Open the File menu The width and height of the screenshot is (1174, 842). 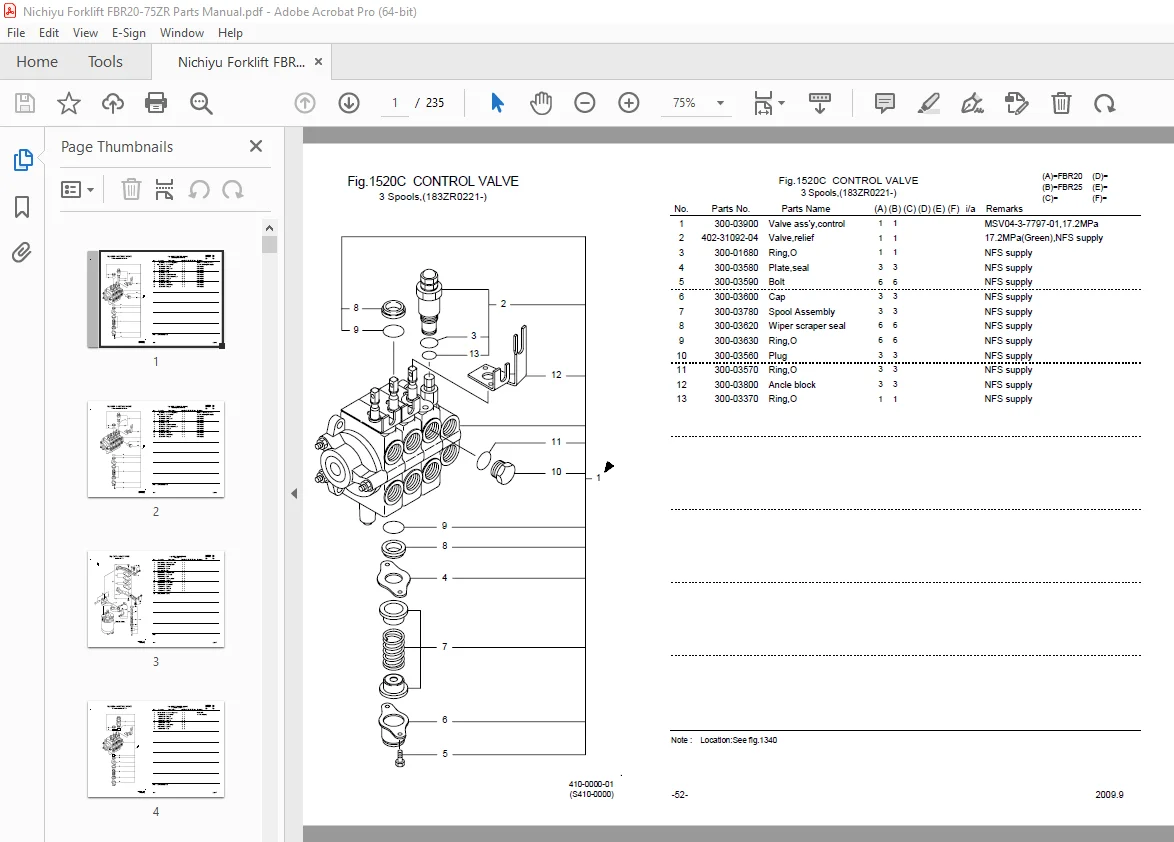(16, 33)
